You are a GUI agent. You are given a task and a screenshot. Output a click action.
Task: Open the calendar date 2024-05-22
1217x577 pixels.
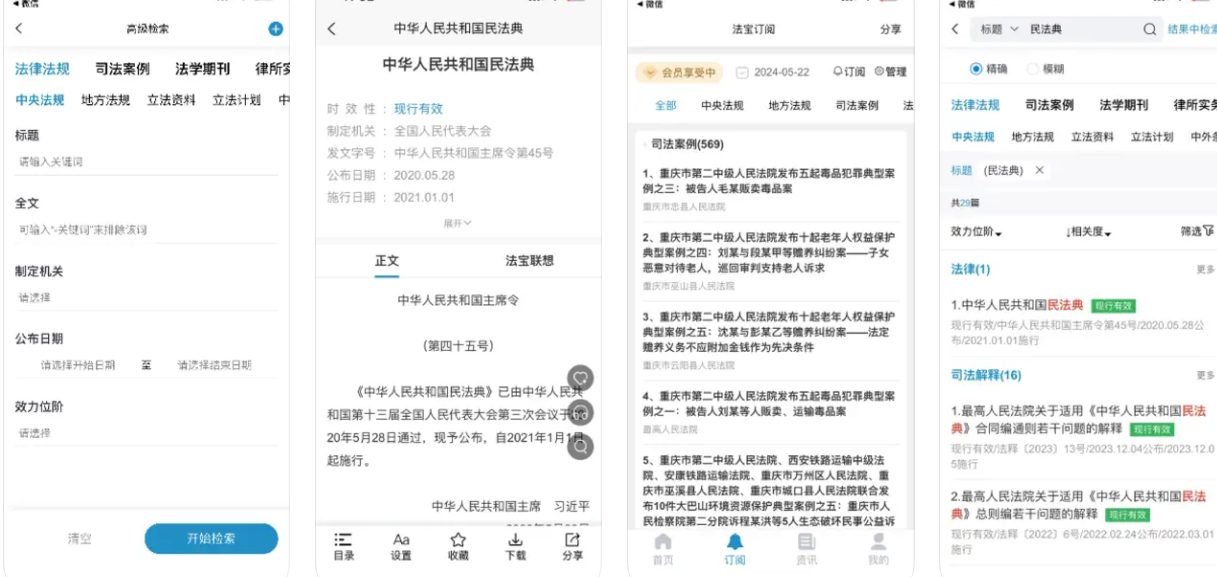(771, 72)
